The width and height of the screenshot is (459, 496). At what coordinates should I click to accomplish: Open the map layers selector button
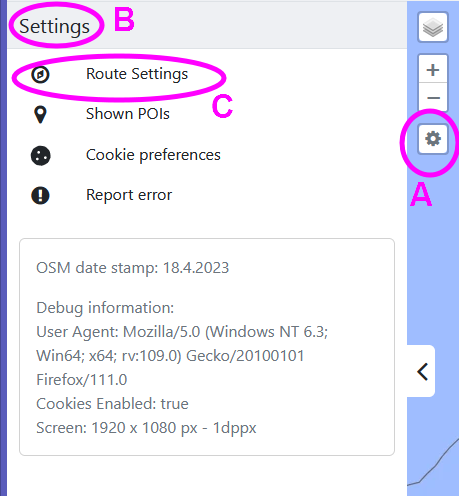pos(433,27)
